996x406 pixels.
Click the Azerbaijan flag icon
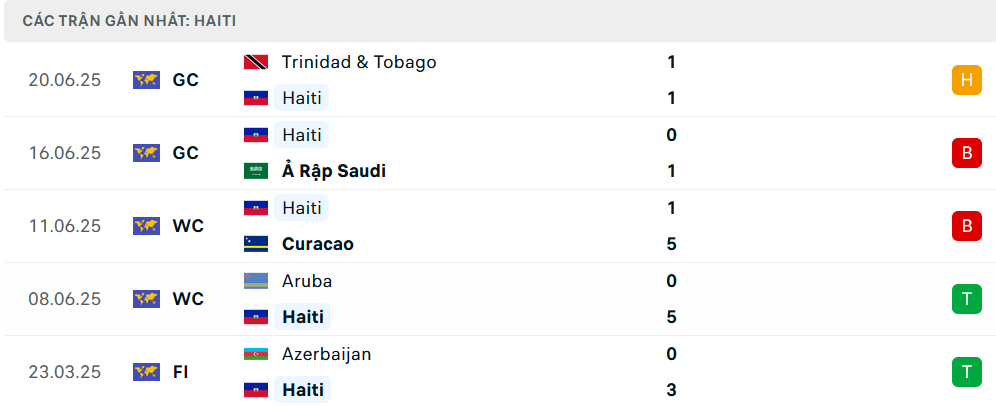click(x=256, y=354)
